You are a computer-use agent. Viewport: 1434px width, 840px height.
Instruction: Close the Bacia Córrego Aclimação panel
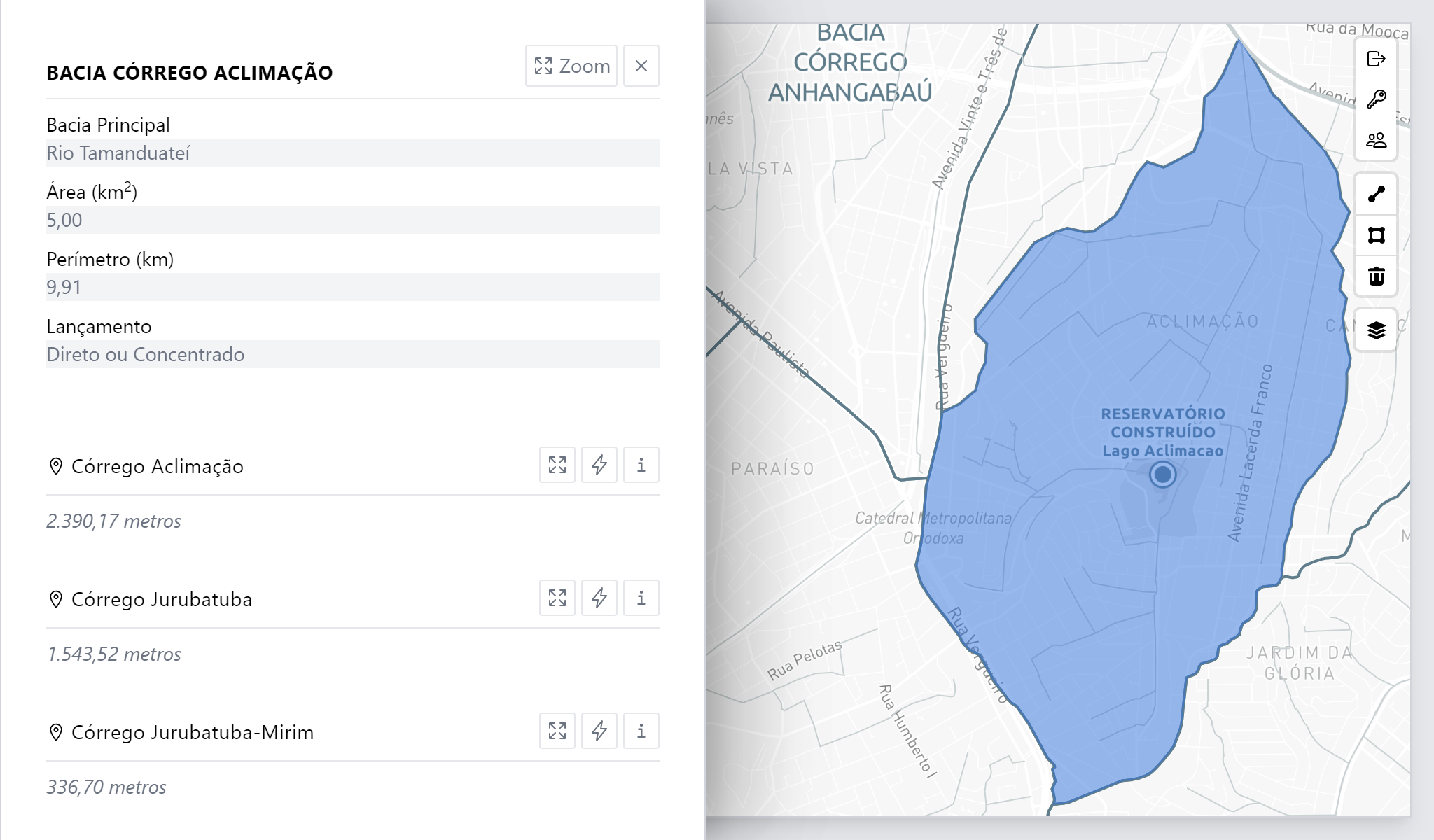pos(641,66)
